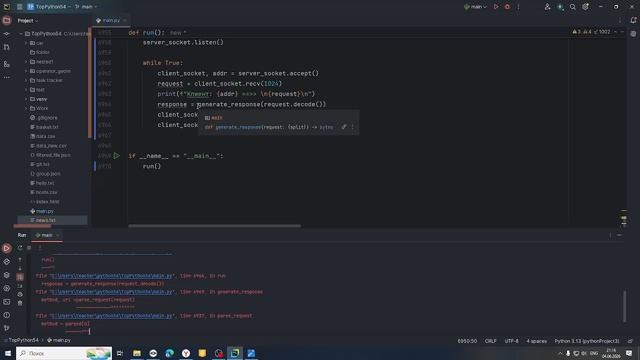Expand the venv folder
The width and height of the screenshot is (640, 360).
click(x=26, y=99)
